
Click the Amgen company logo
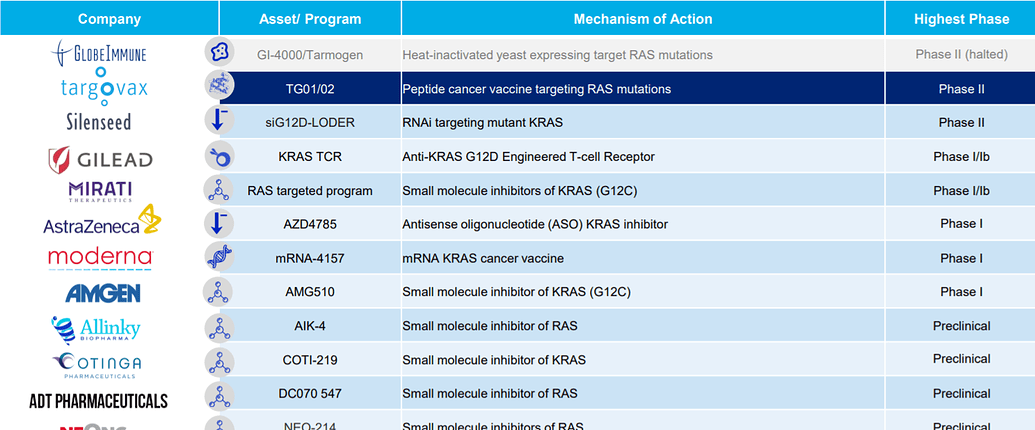click(x=103, y=293)
